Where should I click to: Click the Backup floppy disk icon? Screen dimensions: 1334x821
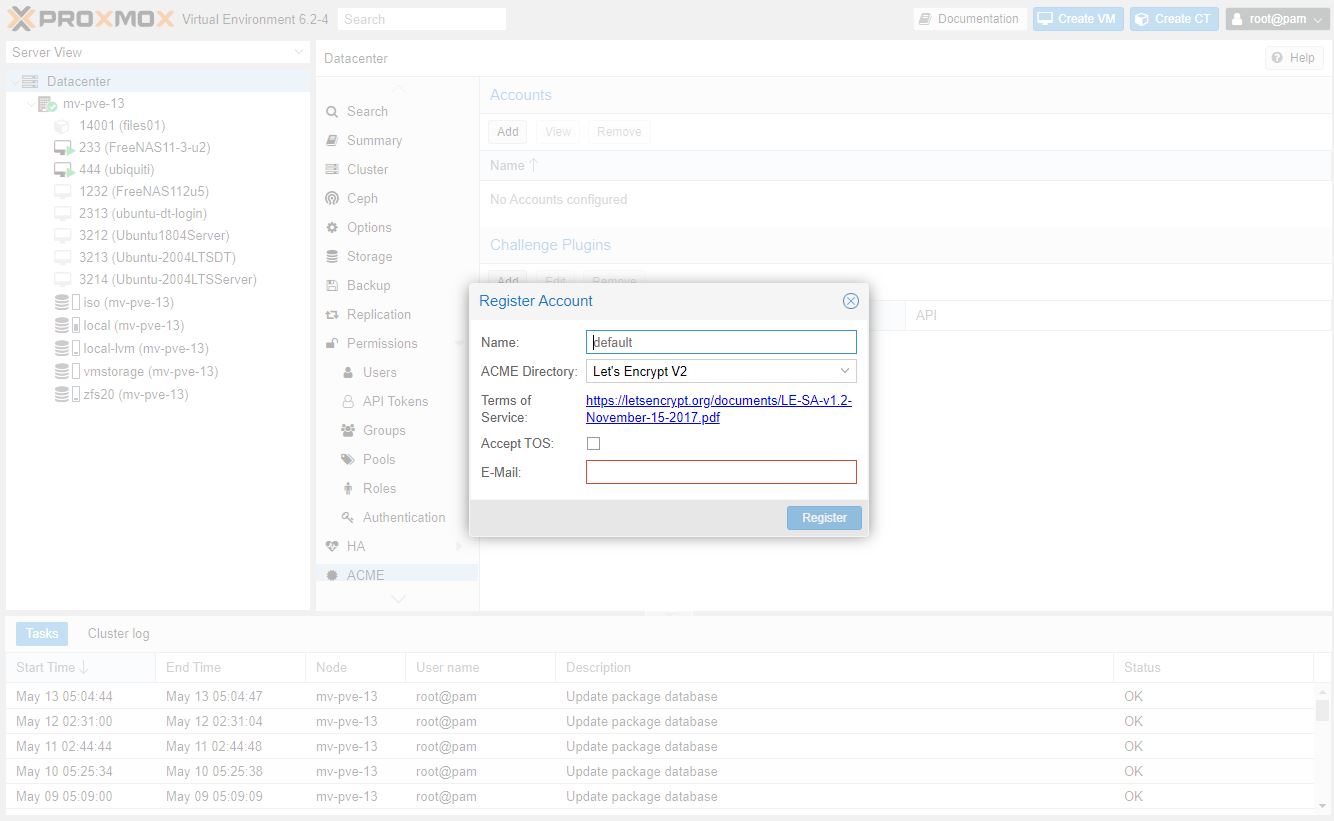[x=332, y=286]
